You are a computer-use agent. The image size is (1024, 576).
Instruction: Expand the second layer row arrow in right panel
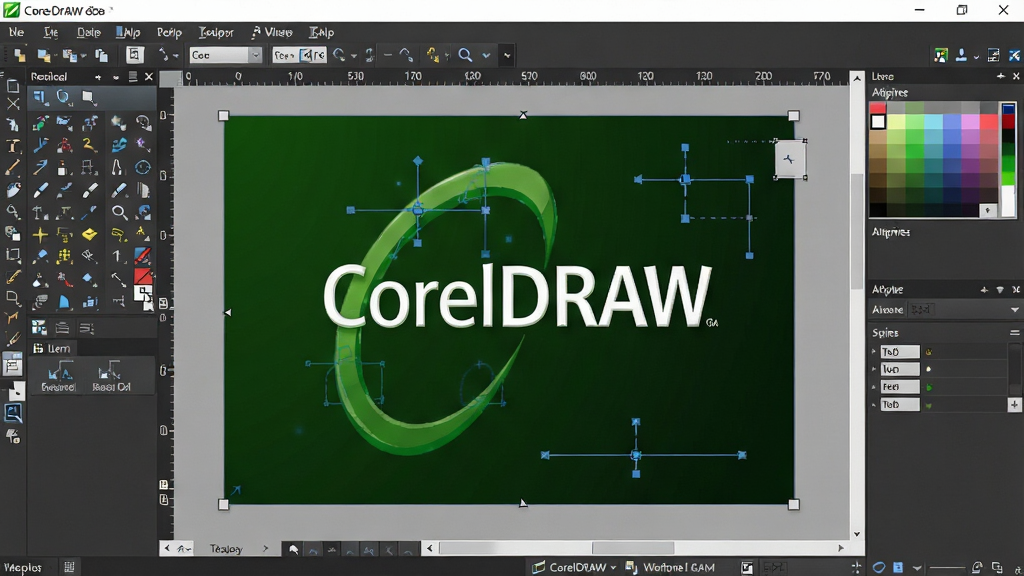point(874,370)
